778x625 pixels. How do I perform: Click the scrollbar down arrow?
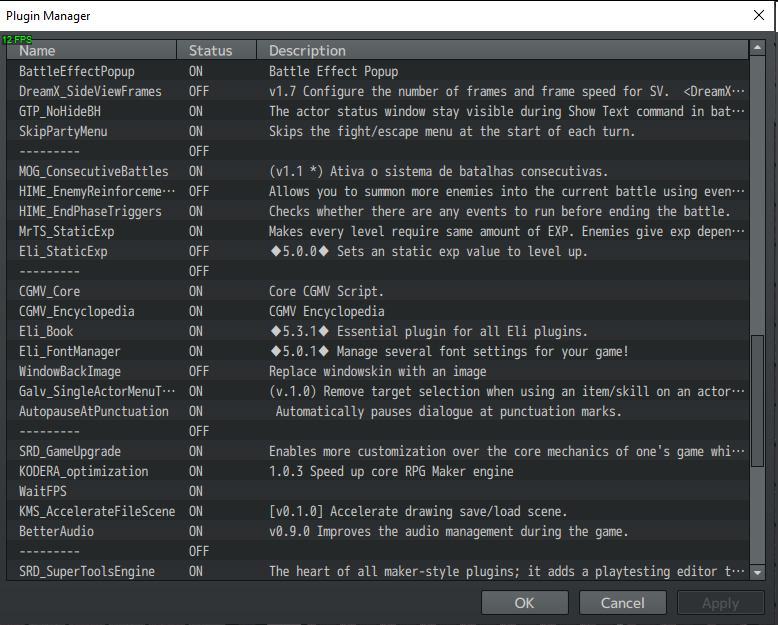point(757,572)
